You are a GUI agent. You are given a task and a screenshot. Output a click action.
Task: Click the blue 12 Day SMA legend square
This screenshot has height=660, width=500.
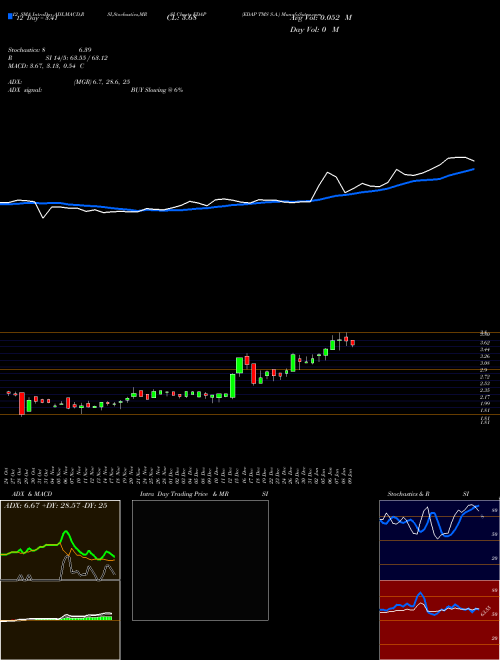coord(10,17)
